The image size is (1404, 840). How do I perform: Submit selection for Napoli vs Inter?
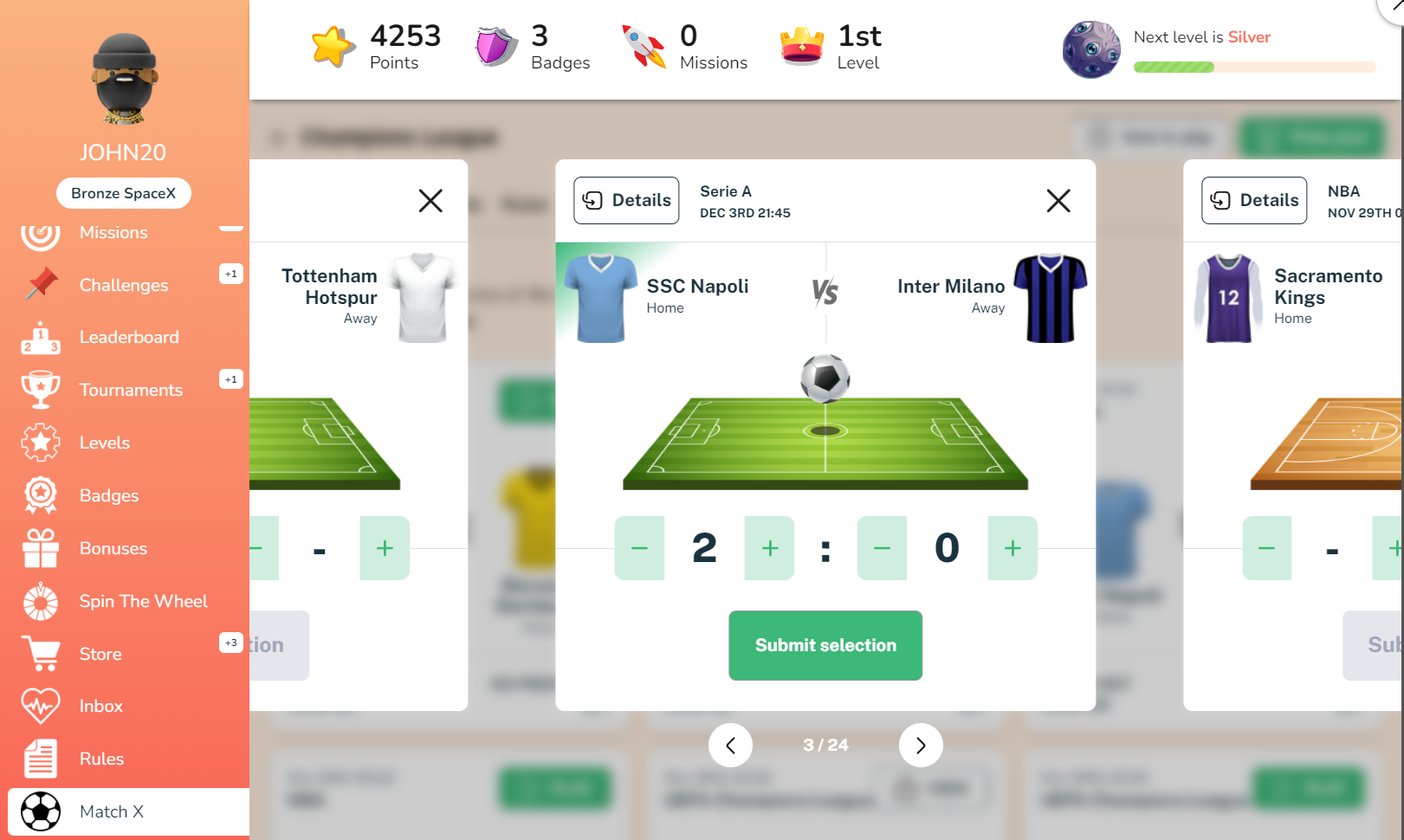click(825, 645)
